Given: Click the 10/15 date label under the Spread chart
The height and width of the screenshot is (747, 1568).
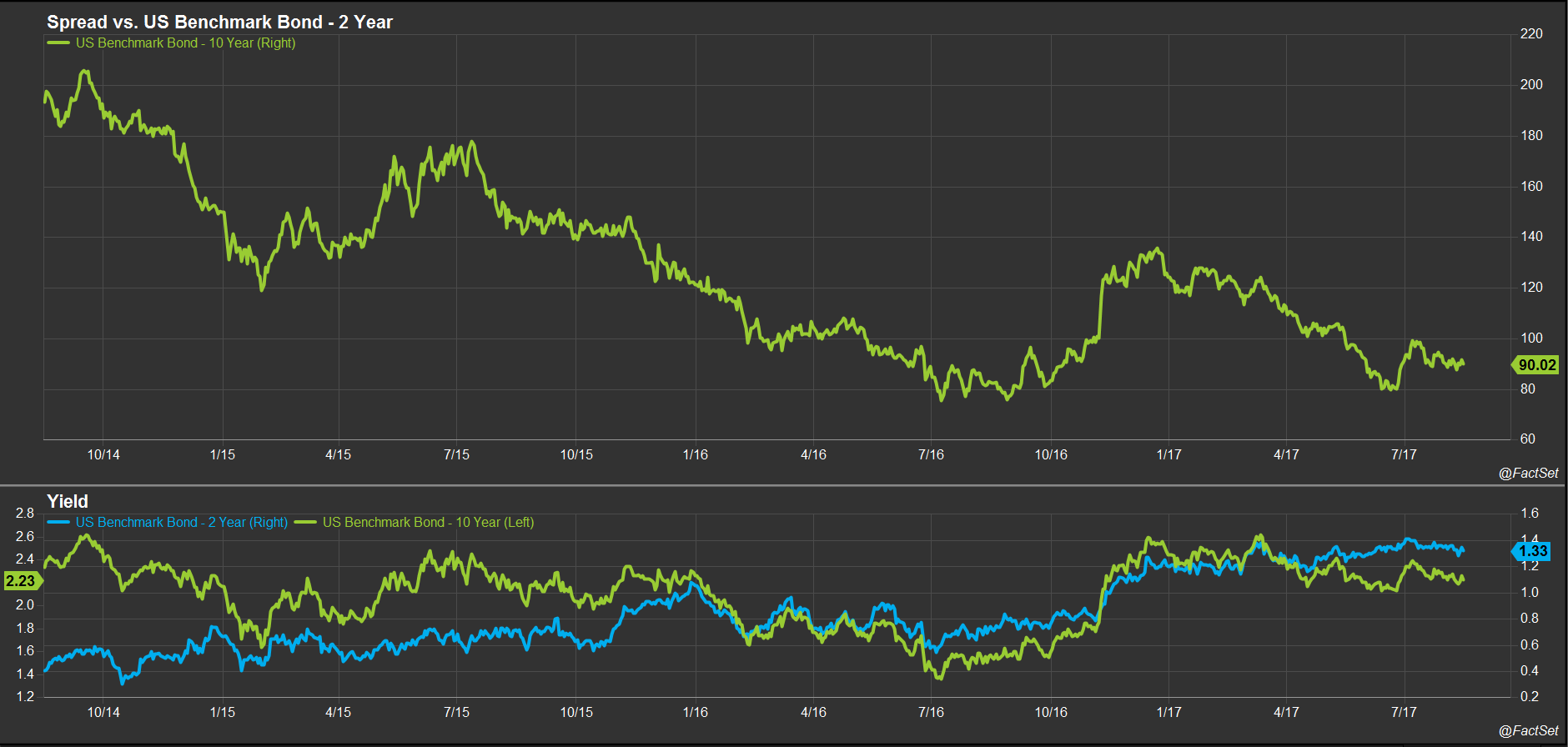Looking at the screenshot, I should click(576, 454).
